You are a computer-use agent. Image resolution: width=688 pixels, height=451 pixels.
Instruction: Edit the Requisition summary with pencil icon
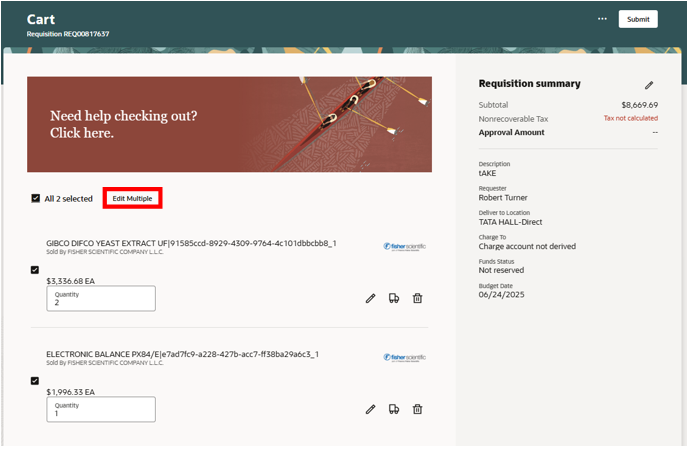649,85
